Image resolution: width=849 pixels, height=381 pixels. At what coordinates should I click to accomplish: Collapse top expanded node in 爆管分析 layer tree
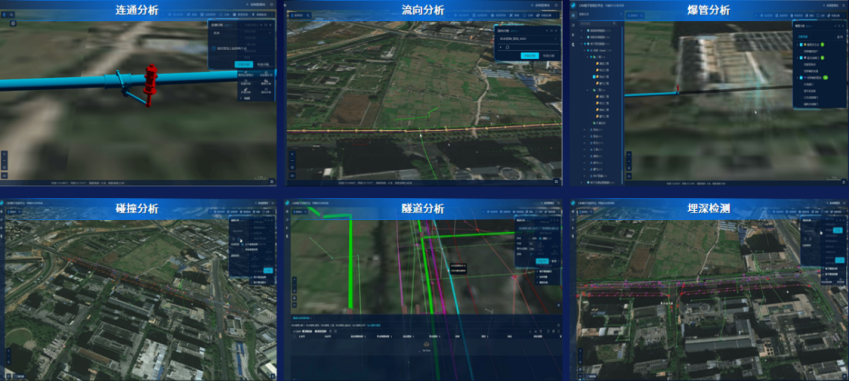coord(582,31)
